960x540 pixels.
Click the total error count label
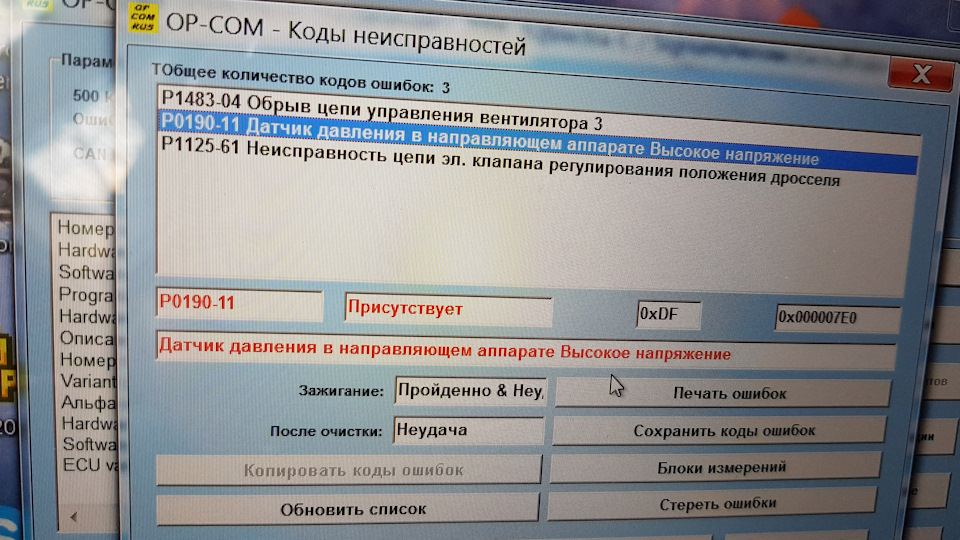point(301,78)
